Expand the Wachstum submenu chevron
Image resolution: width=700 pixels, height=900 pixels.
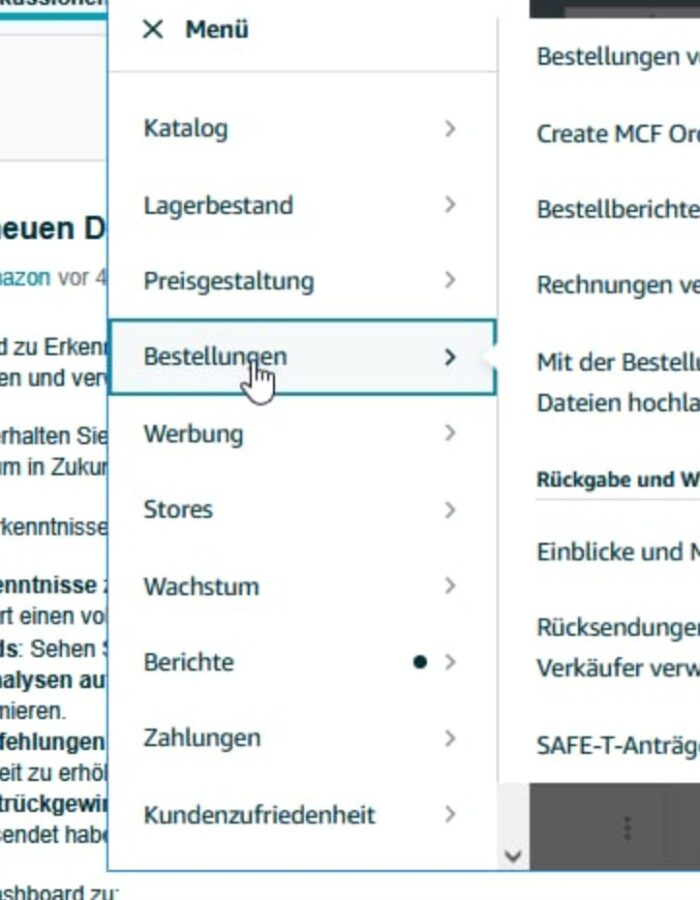click(x=450, y=586)
